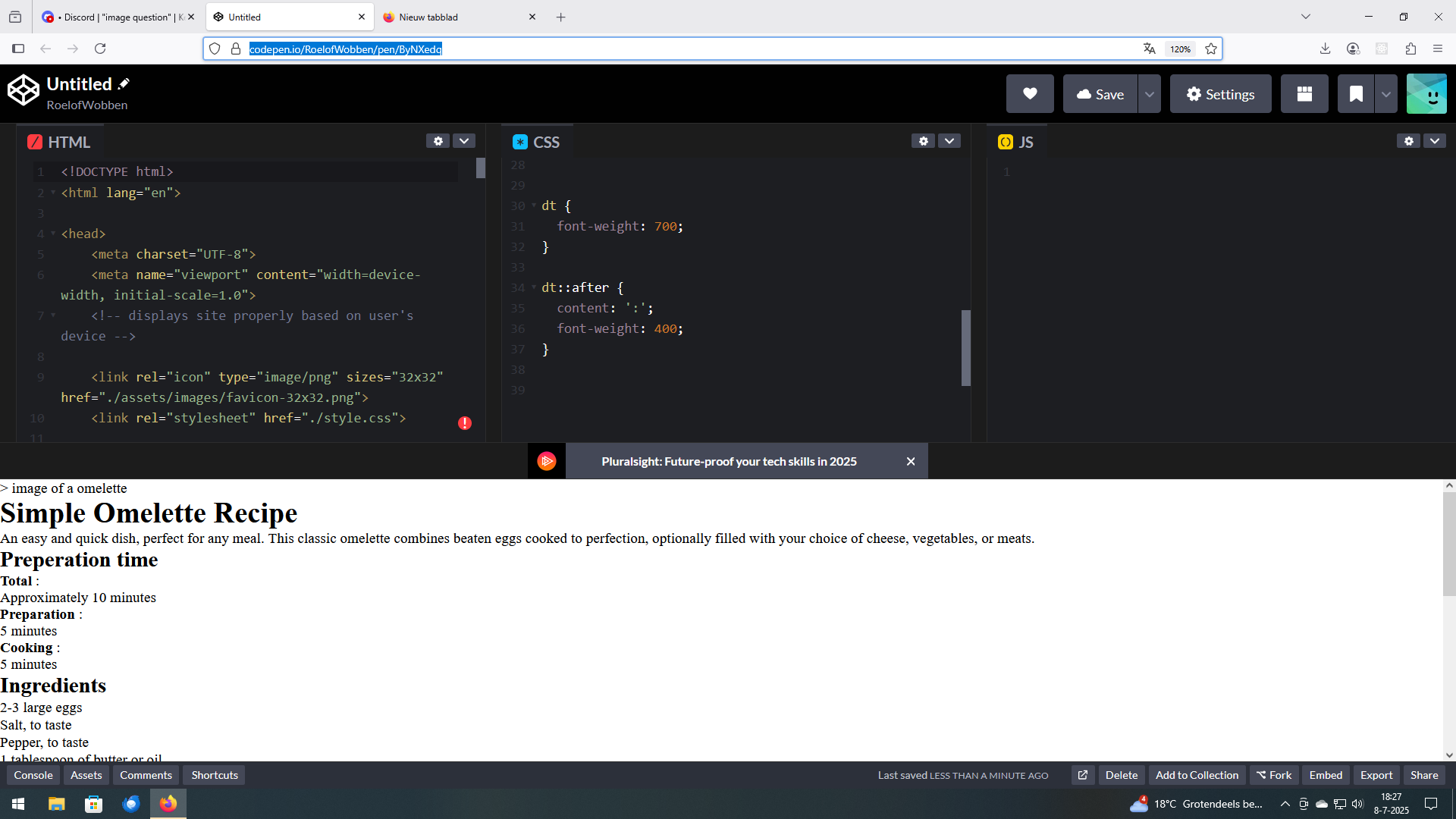Open HTML editor settings gear

pos(438,141)
